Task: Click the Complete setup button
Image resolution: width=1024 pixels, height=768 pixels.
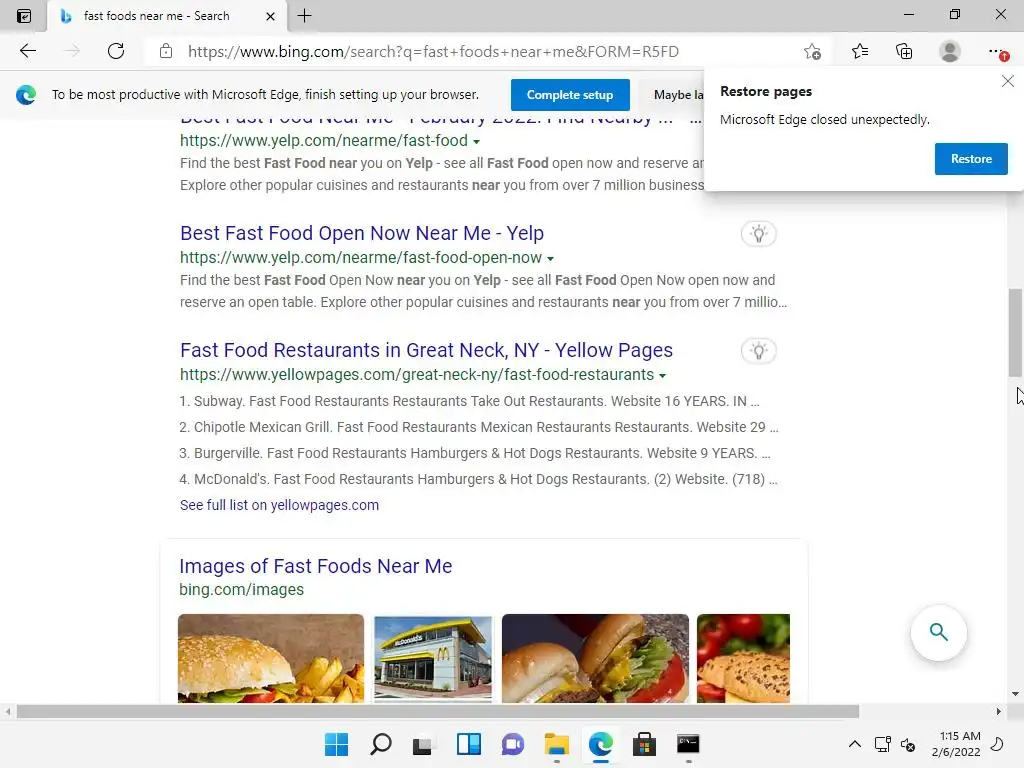Action: [570, 95]
